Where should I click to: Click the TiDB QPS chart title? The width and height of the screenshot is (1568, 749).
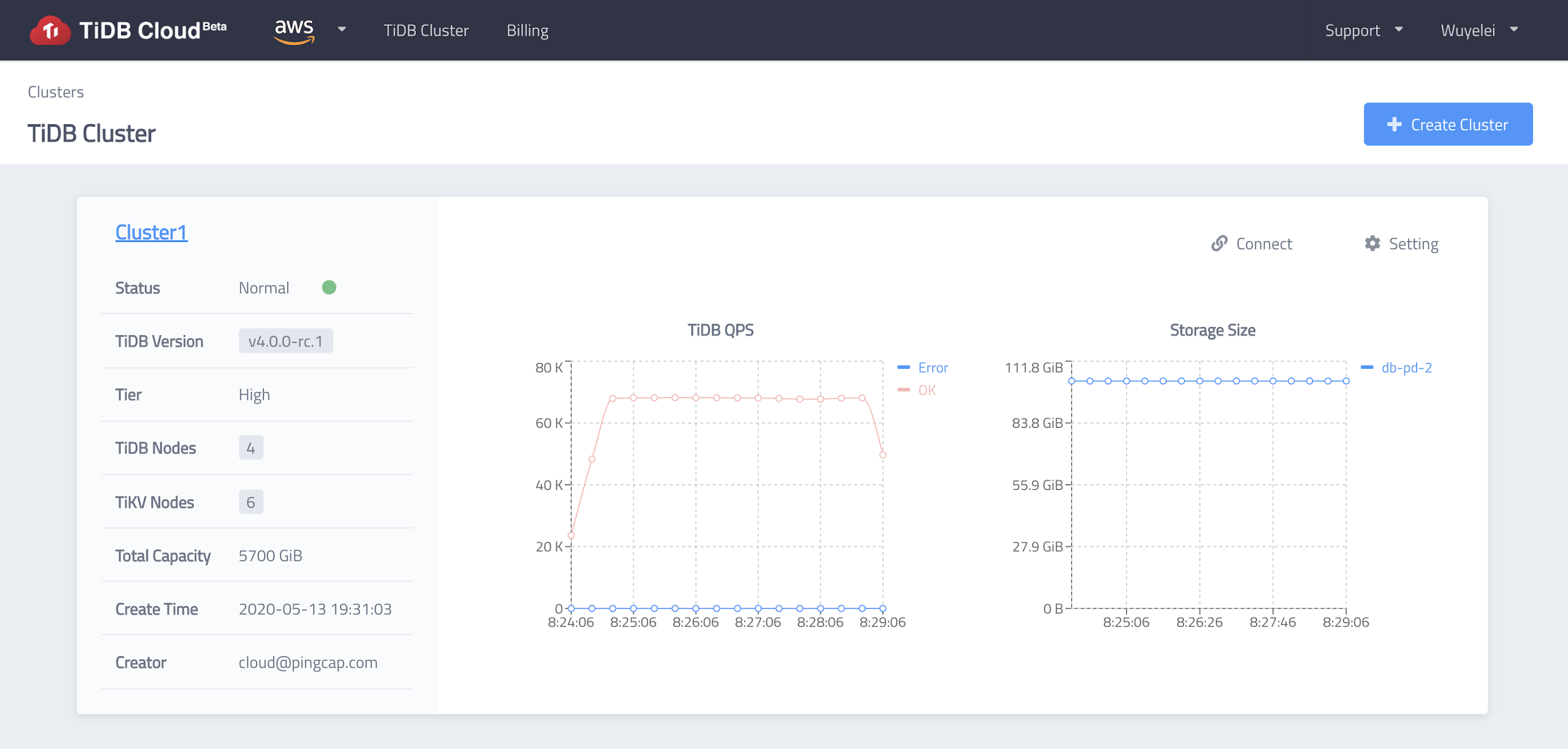(721, 330)
